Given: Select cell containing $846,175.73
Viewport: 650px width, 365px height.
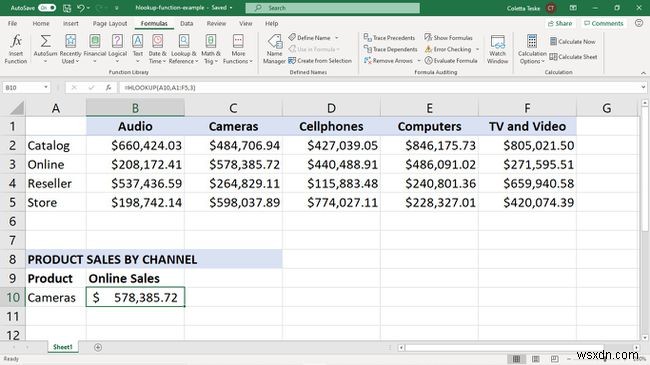Looking at the screenshot, I should pos(429,145).
